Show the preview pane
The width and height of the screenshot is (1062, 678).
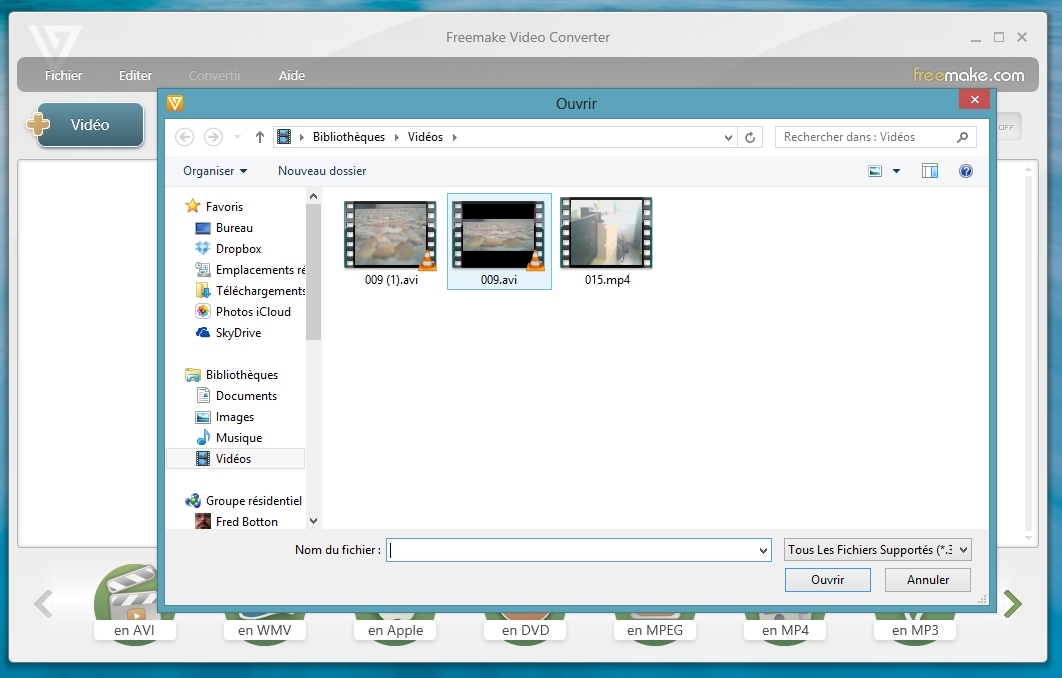coord(930,171)
